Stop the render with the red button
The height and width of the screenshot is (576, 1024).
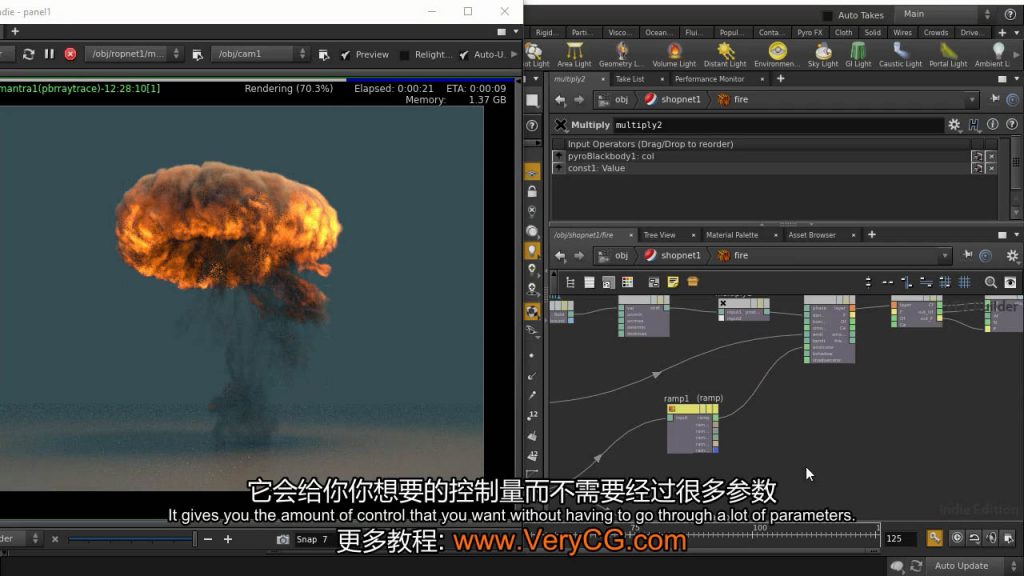70,54
